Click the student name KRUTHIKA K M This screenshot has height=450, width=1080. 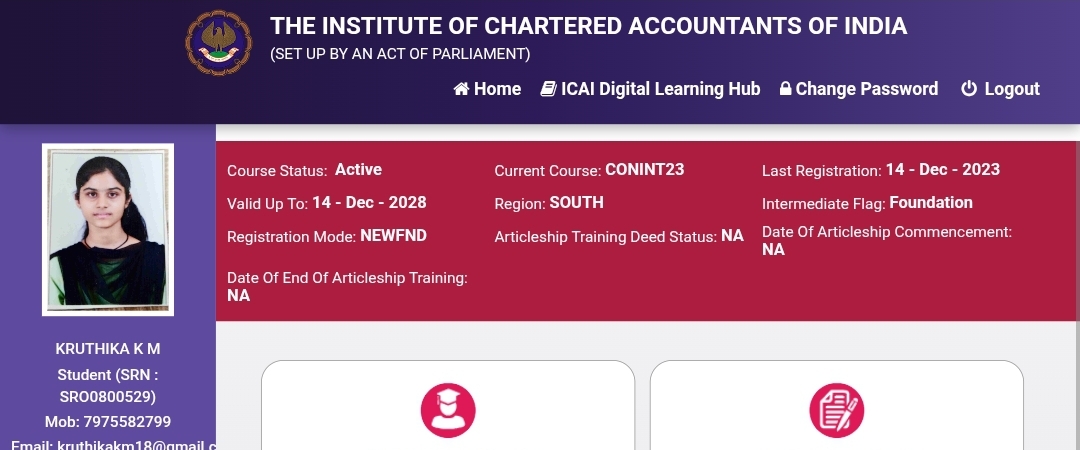coord(108,349)
